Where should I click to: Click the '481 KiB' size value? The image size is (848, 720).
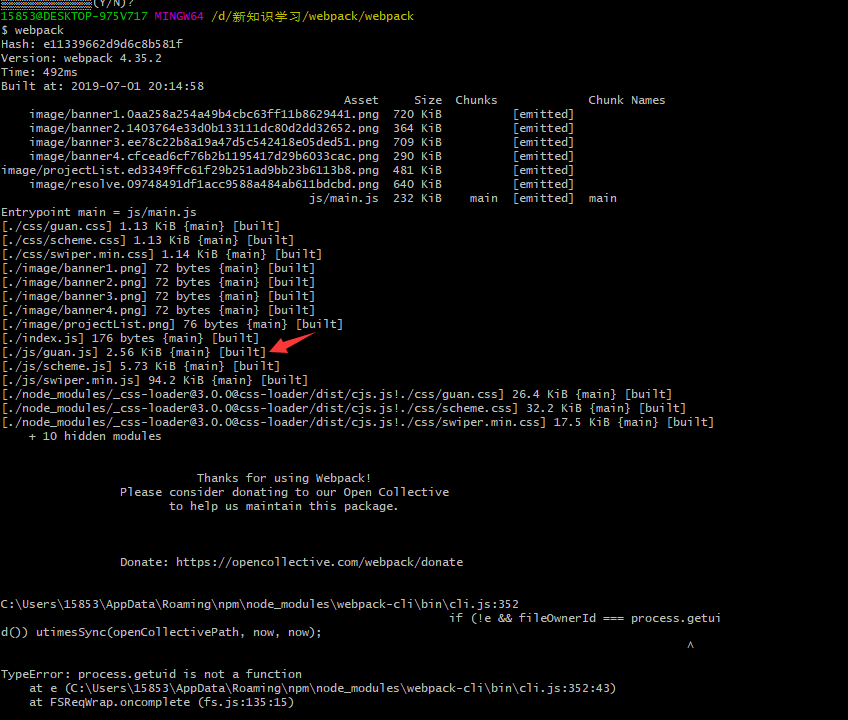[417, 170]
